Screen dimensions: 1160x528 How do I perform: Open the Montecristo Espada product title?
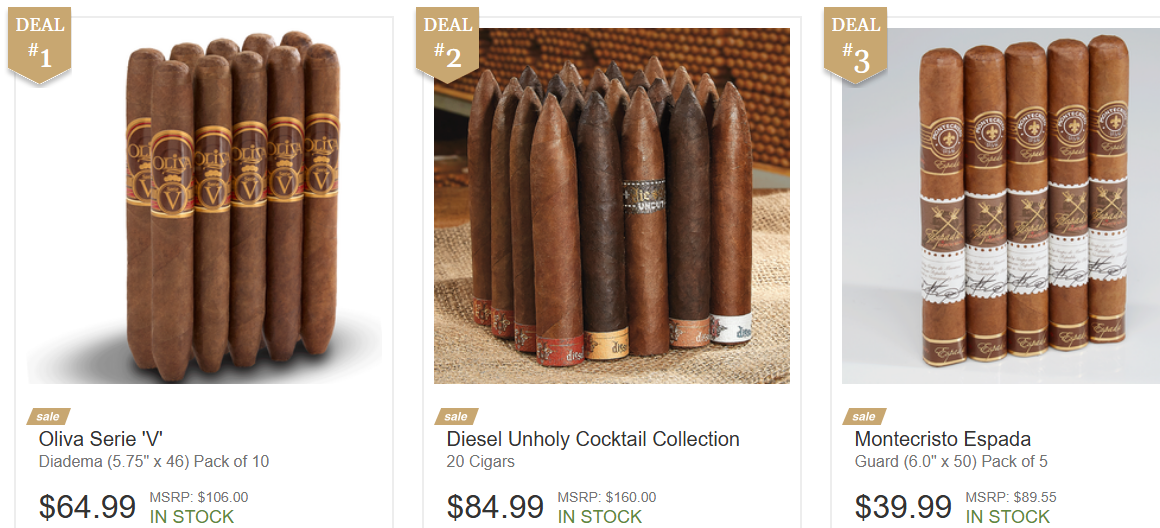point(942,439)
